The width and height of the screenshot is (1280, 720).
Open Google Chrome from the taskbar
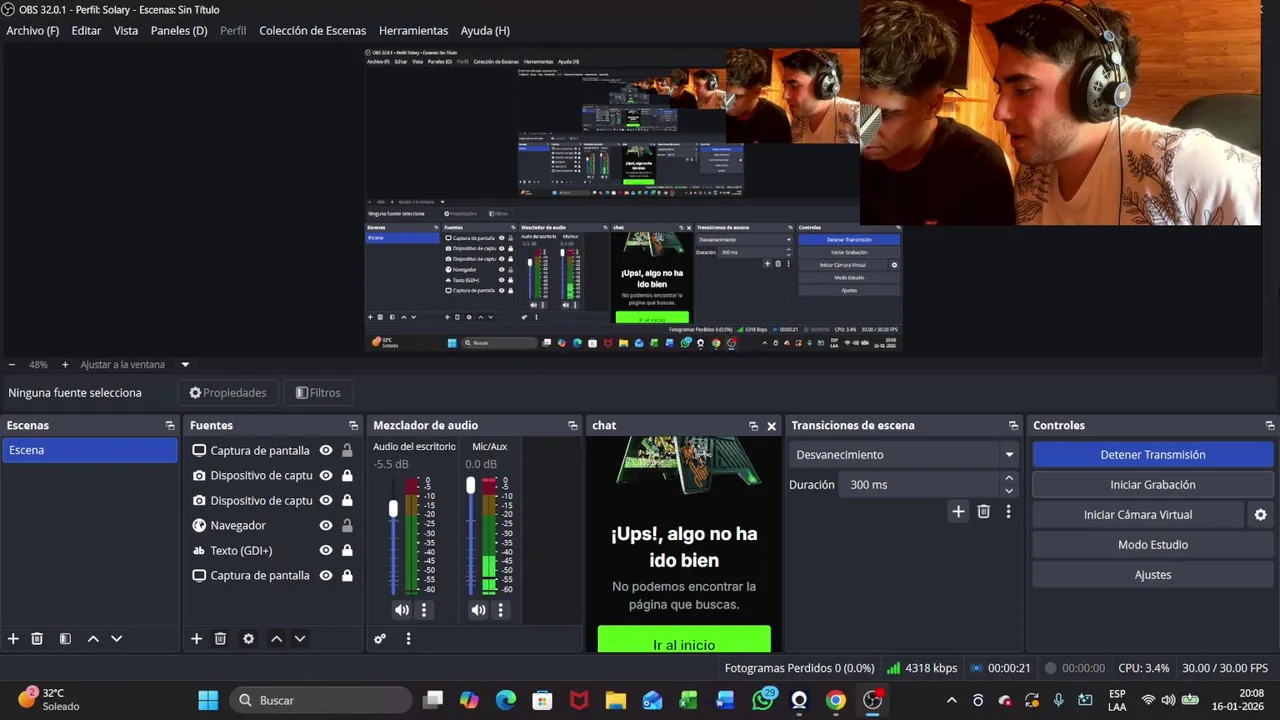pos(836,700)
